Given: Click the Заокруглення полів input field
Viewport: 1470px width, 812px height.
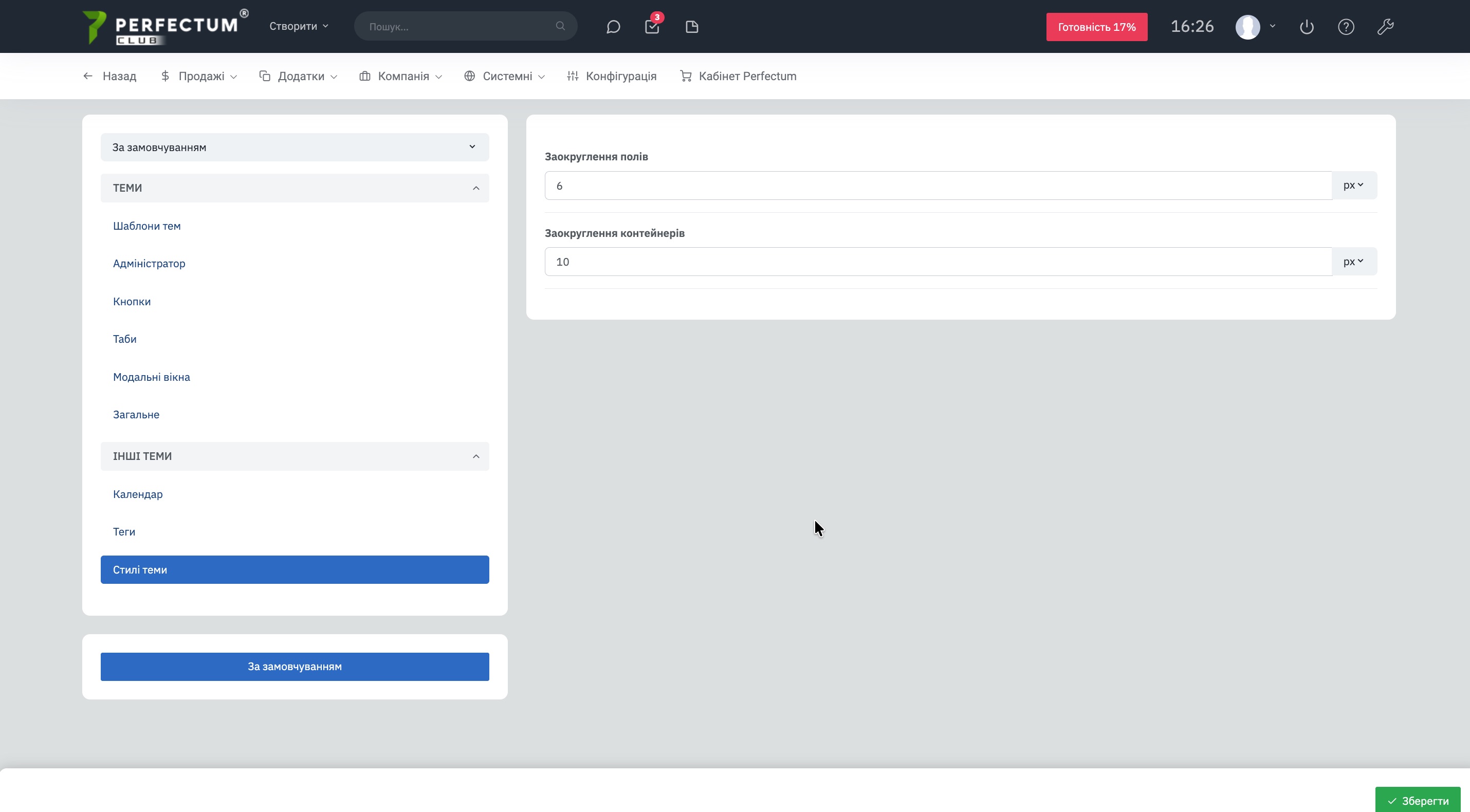Looking at the screenshot, I should 938,186.
